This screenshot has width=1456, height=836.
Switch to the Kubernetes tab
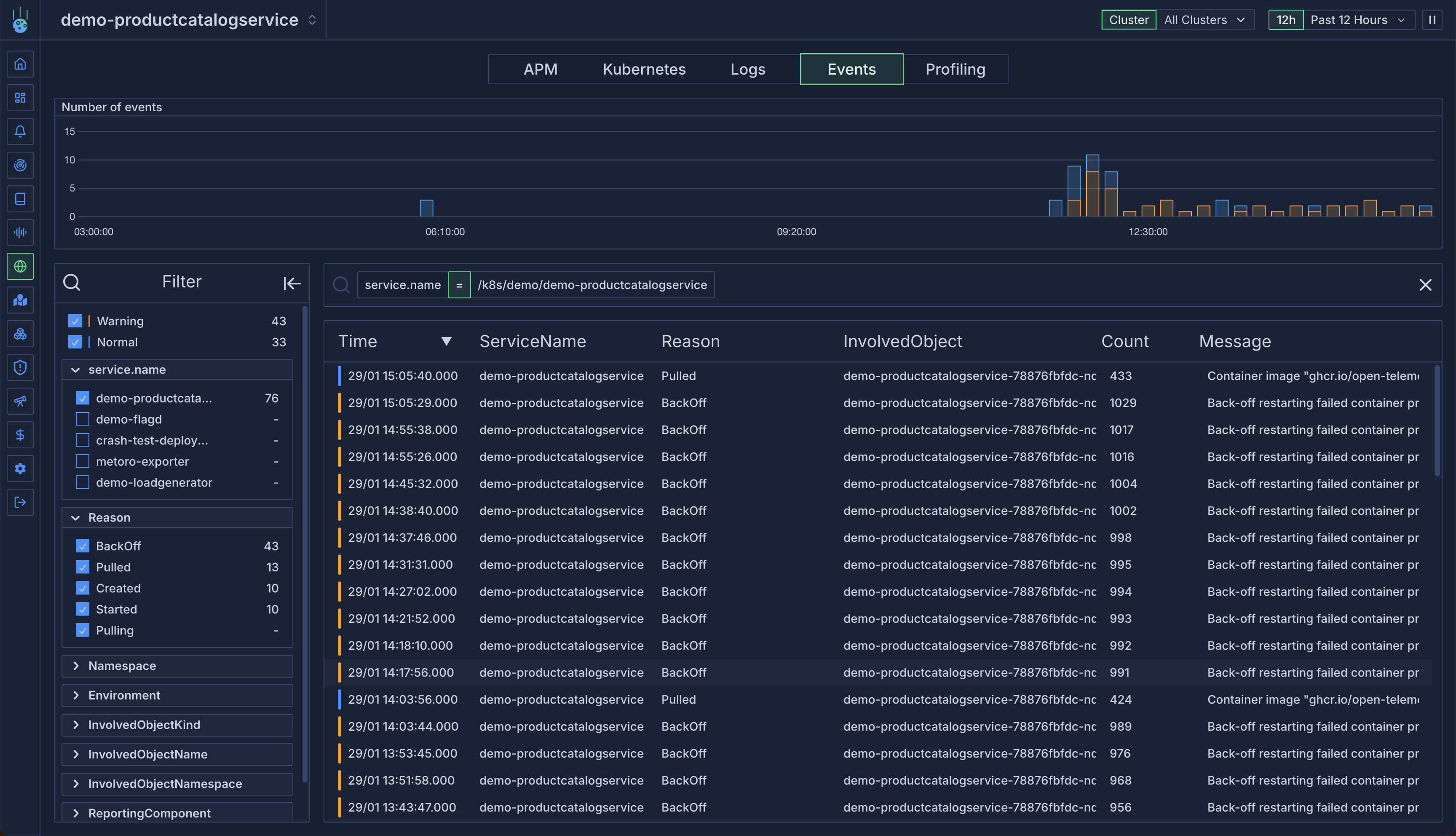coord(644,70)
